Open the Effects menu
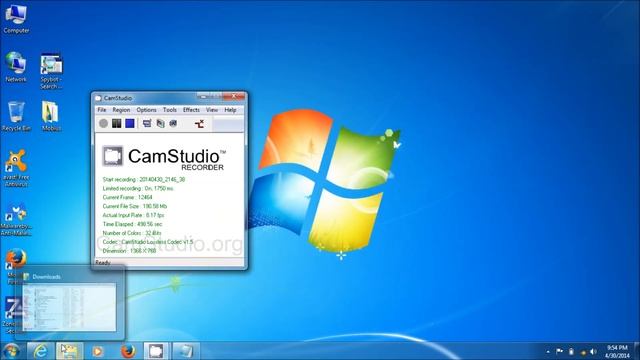 click(191, 110)
